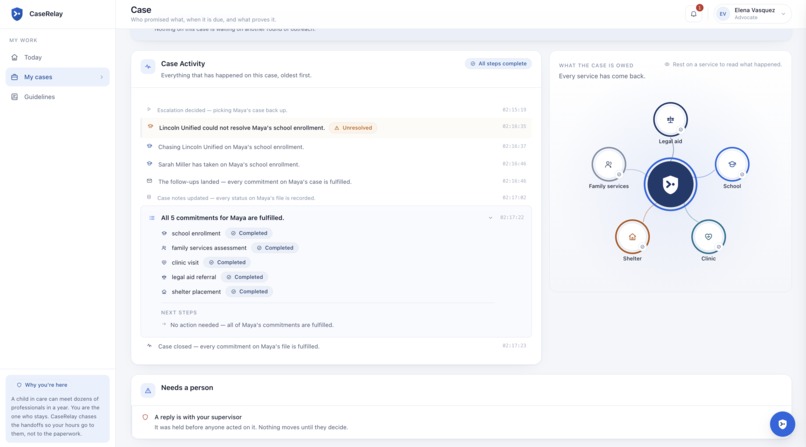Open the Today page
This screenshot has height=447, width=806.
[58, 58]
